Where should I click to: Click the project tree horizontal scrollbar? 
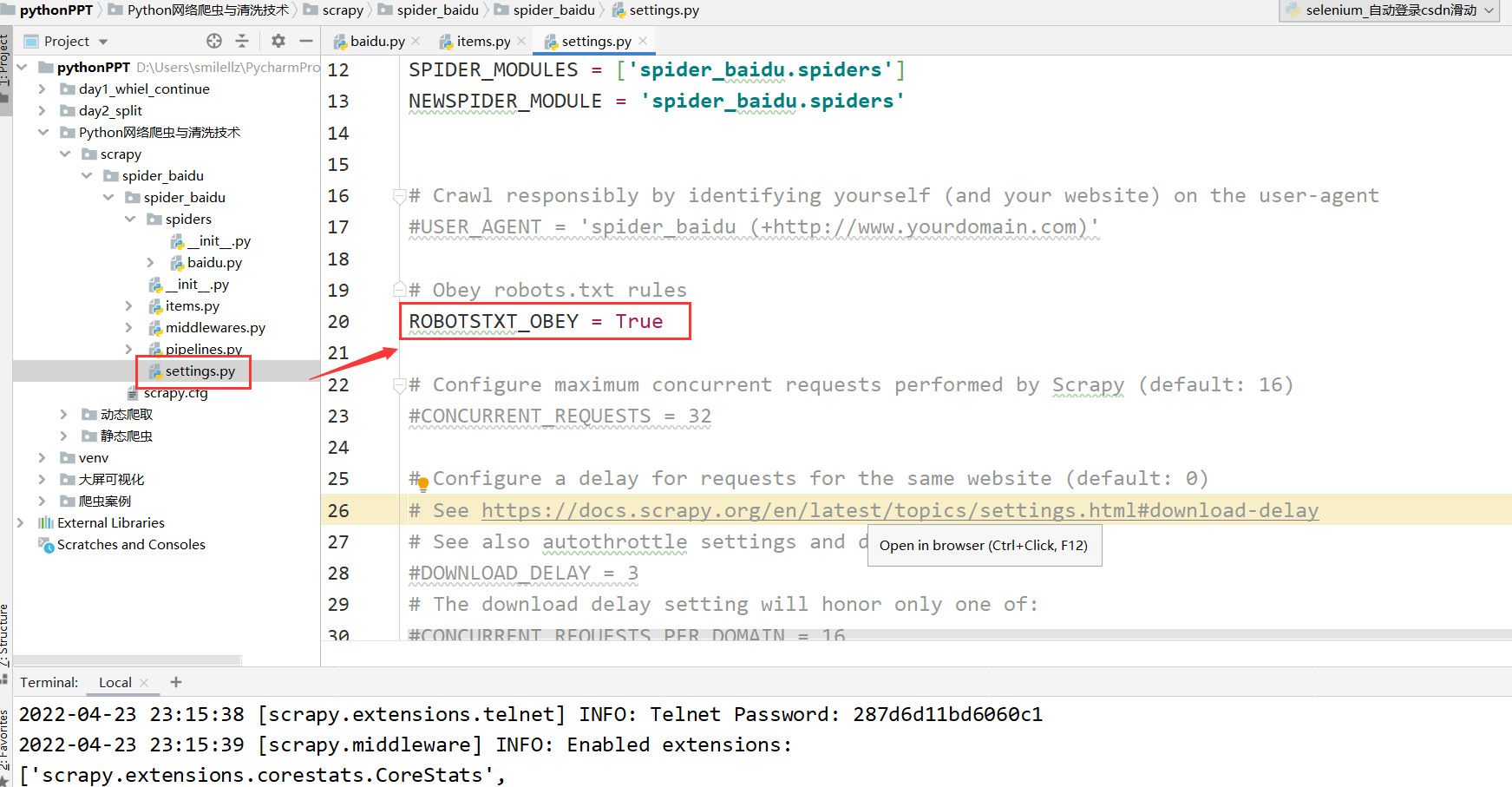click(x=128, y=660)
